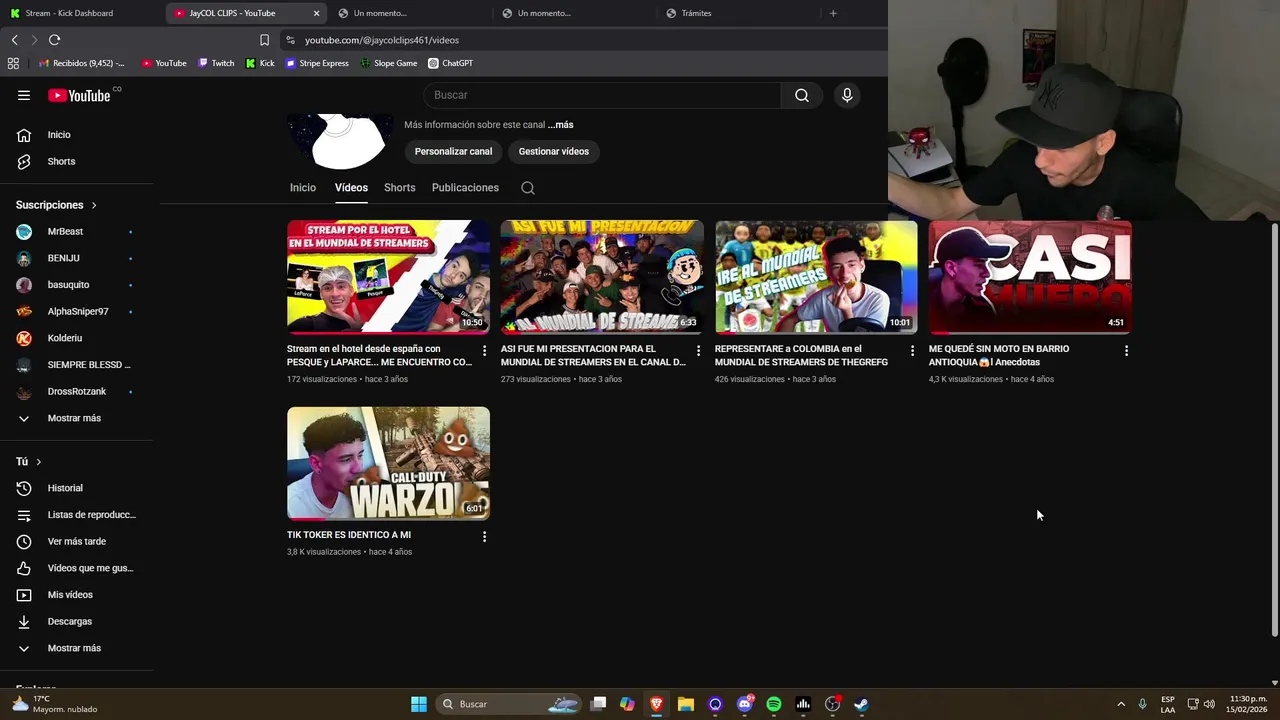This screenshot has width=1280, height=720.
Task: Bookmark this page in address bar
Action: [264, 40]
